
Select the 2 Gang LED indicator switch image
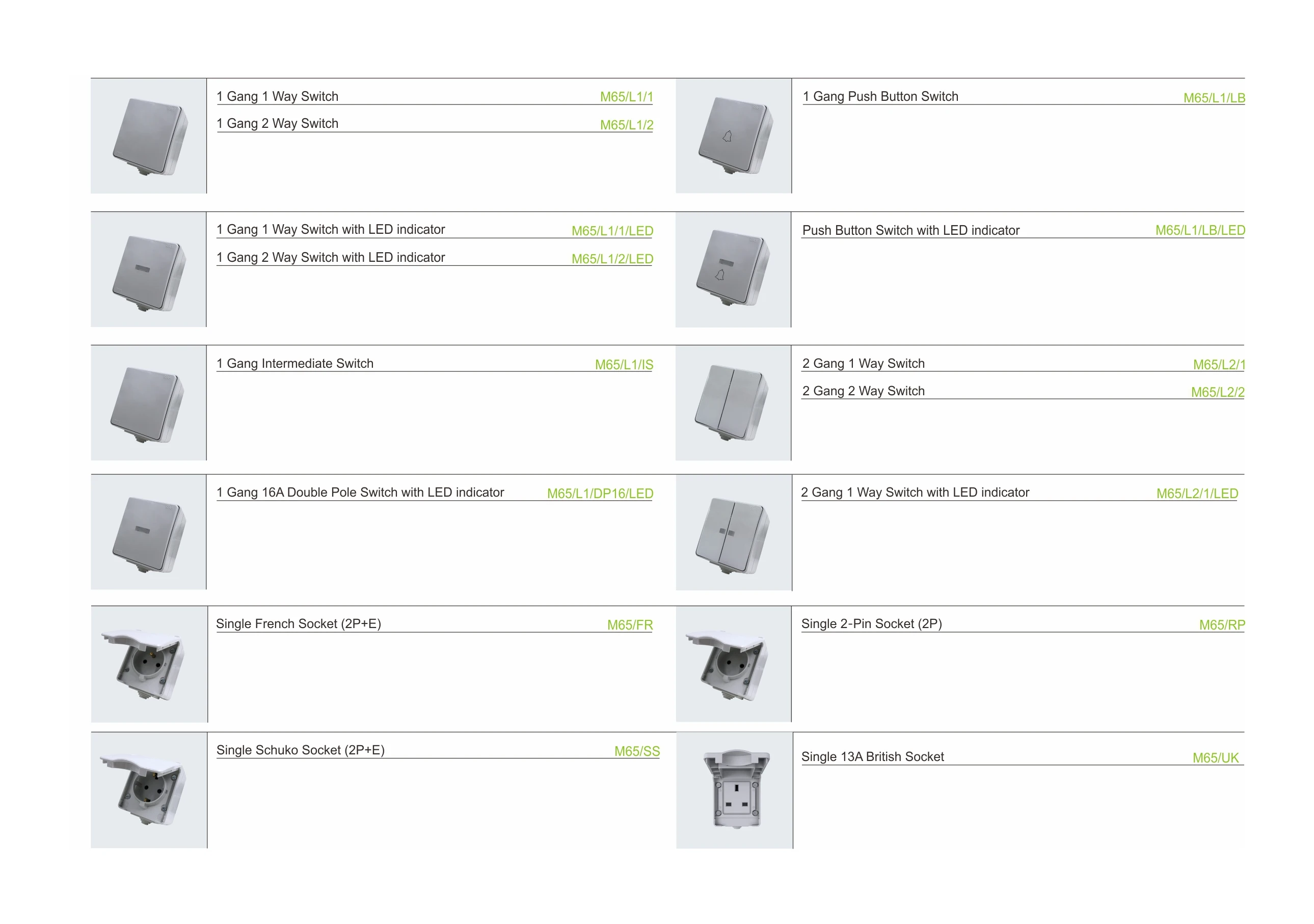[x=734, y=533]
